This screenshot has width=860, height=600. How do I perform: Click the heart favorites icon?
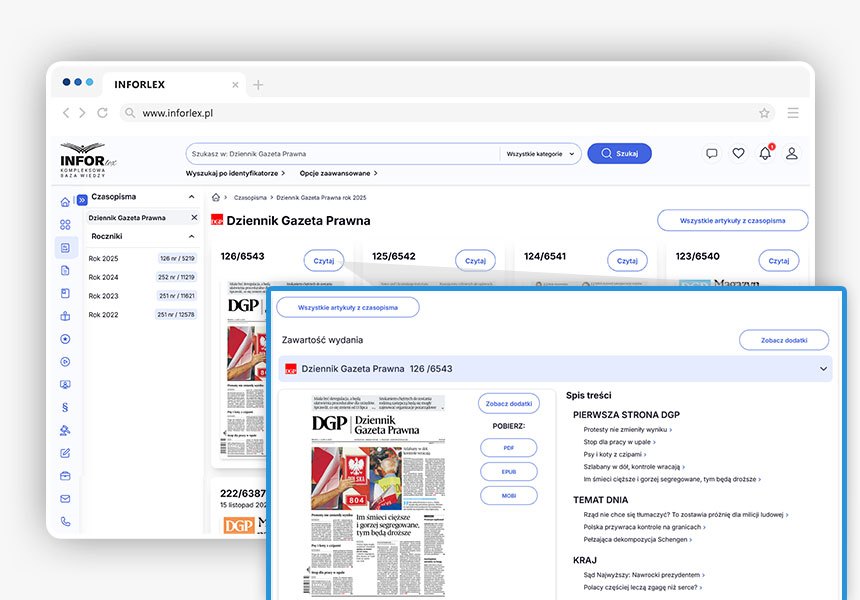(738, 153)
